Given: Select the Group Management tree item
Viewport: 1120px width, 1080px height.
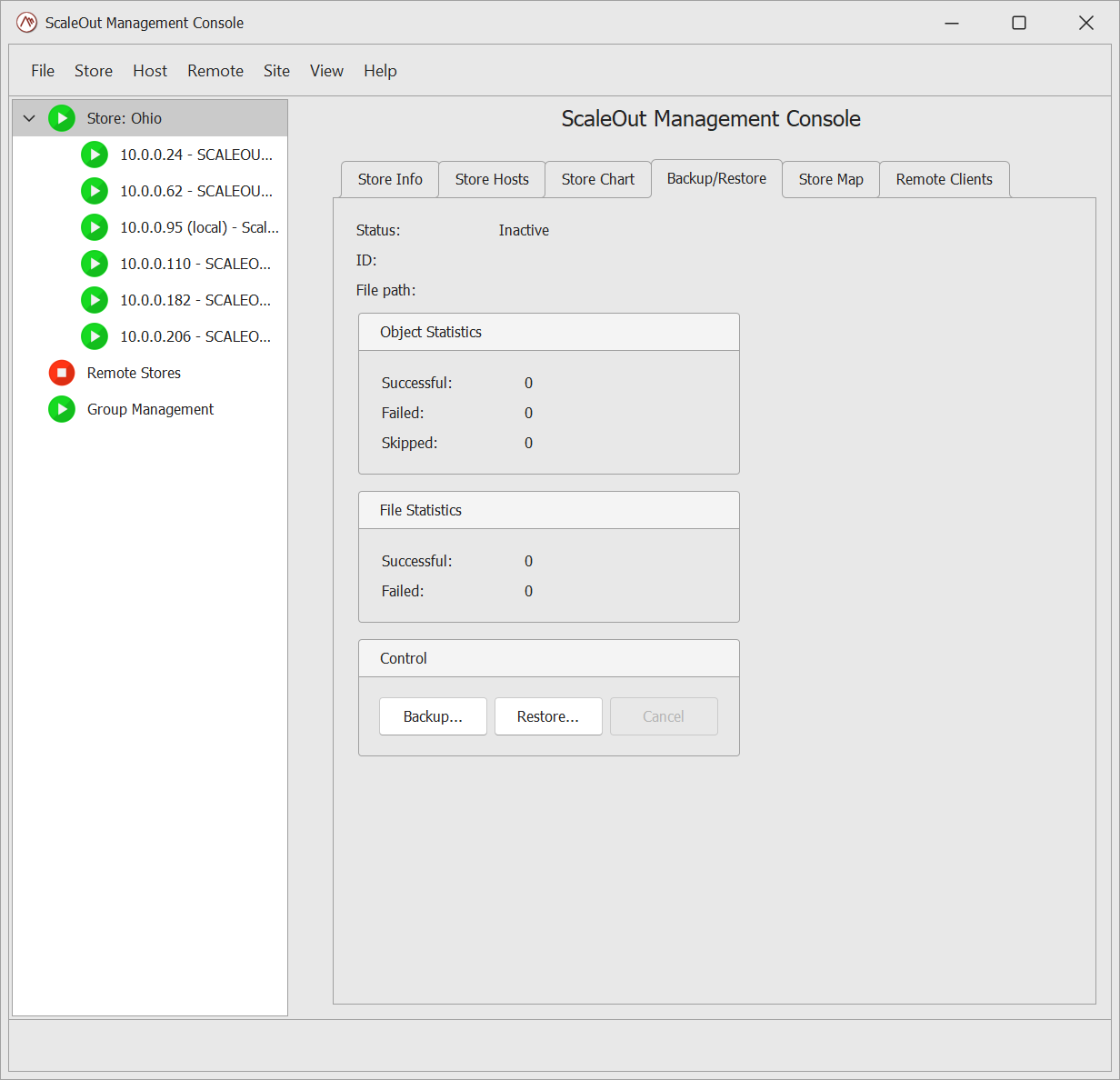Looking at the screenshot, I should point(150,409).
